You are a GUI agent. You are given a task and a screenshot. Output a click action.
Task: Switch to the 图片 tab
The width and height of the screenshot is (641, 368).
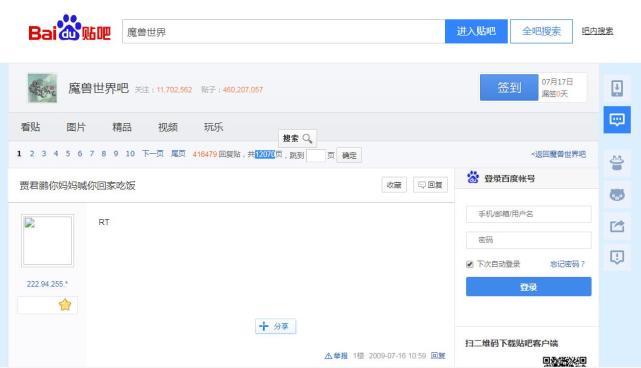coord(76,127)
